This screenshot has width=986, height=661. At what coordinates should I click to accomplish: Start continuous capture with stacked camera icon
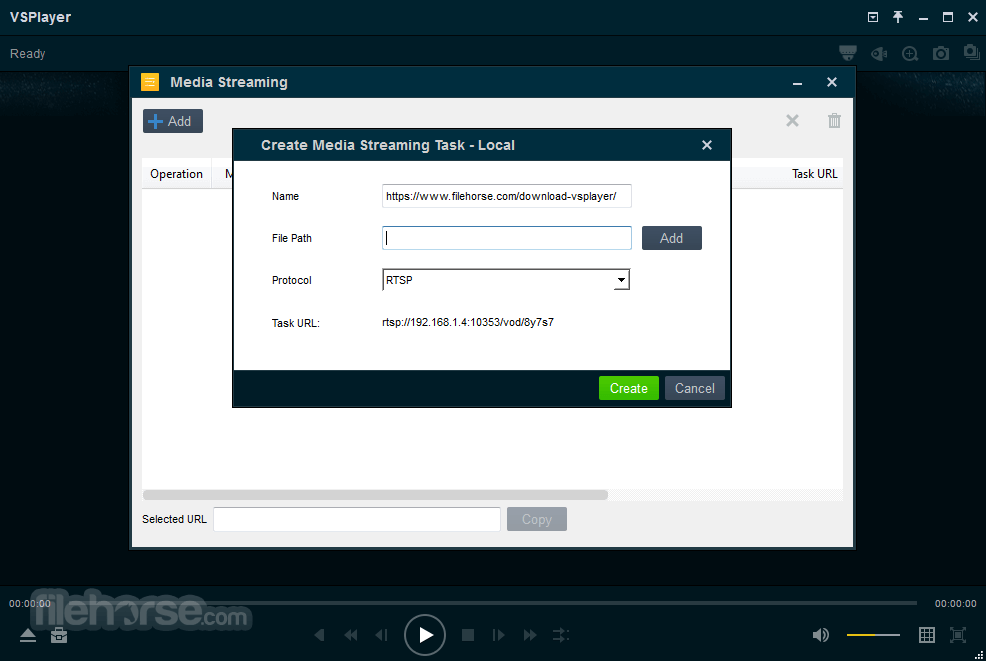[x=972, y=52]
